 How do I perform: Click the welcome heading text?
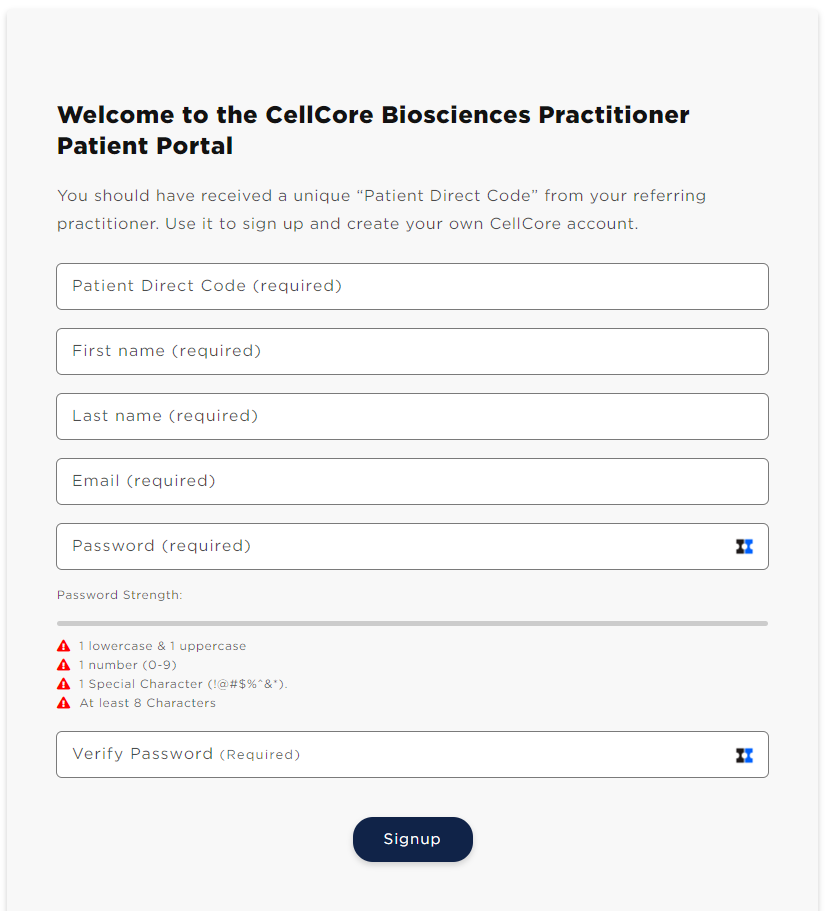coord(373,130)
